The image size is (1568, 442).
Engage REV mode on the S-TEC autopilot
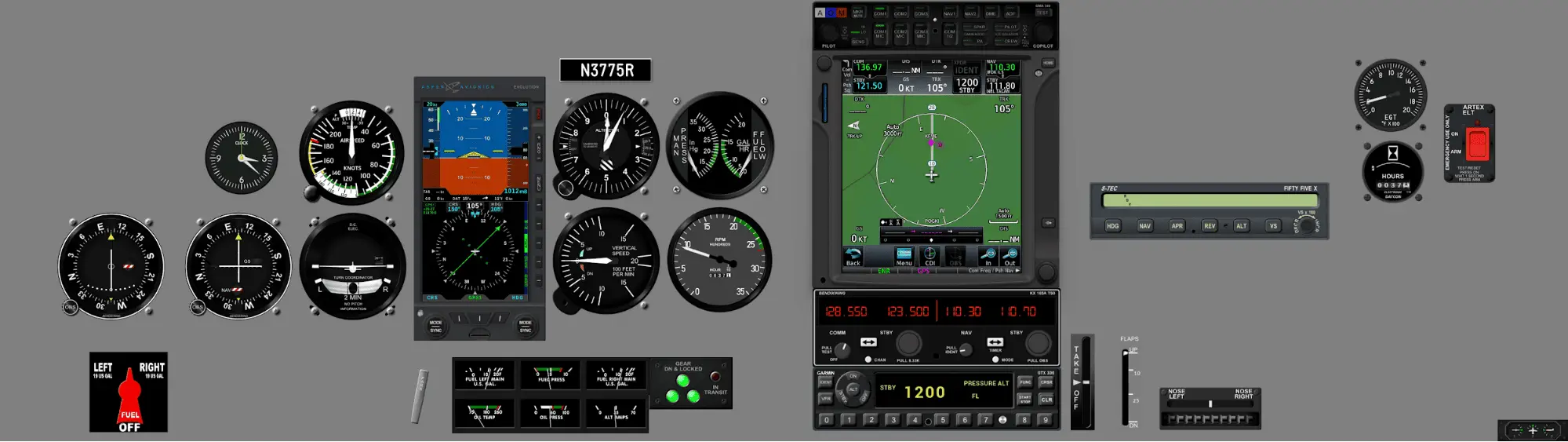(x=1210, y=226)
